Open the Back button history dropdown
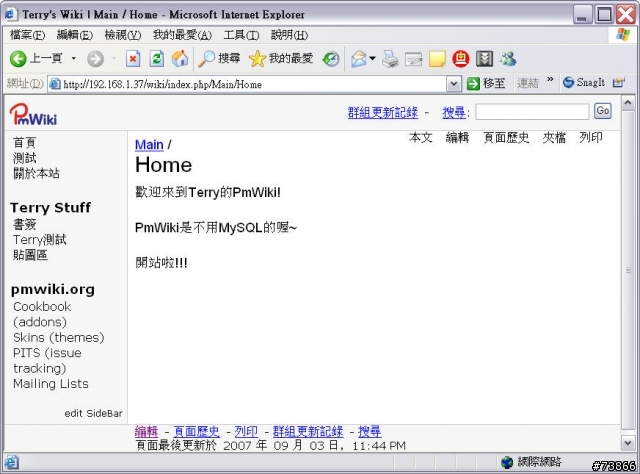 (74, 59)
